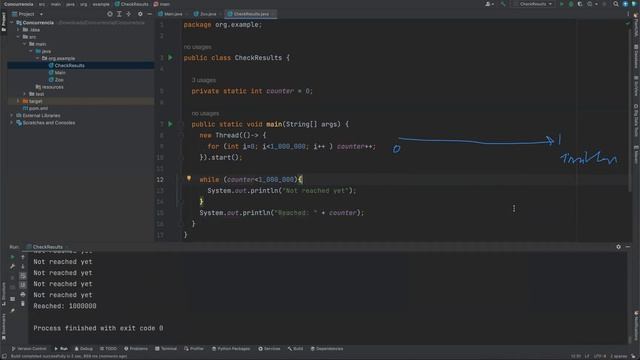
Task: Open the Python Packages tab
Action: (x=231, y=349)
